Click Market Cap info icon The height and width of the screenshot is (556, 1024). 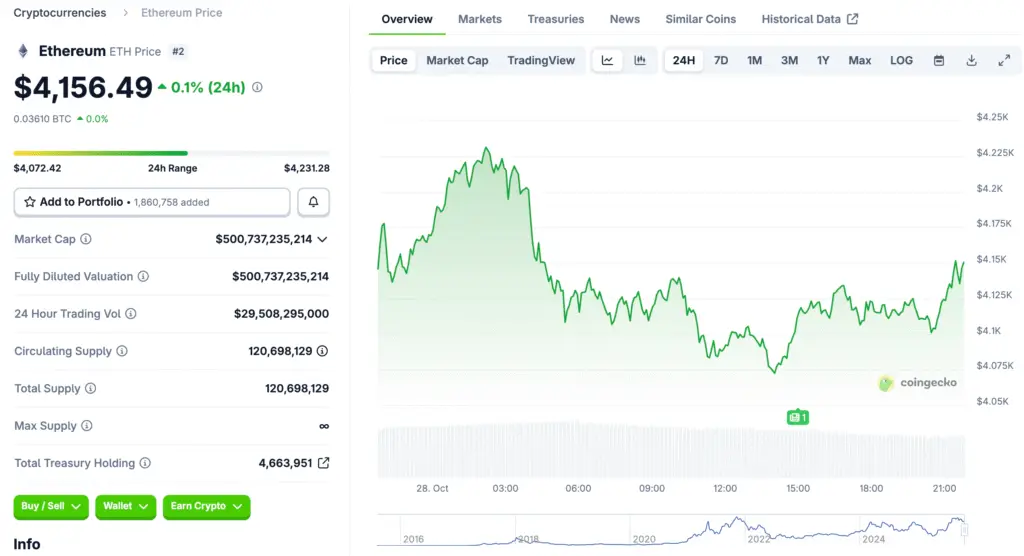[x=86, y=240]
